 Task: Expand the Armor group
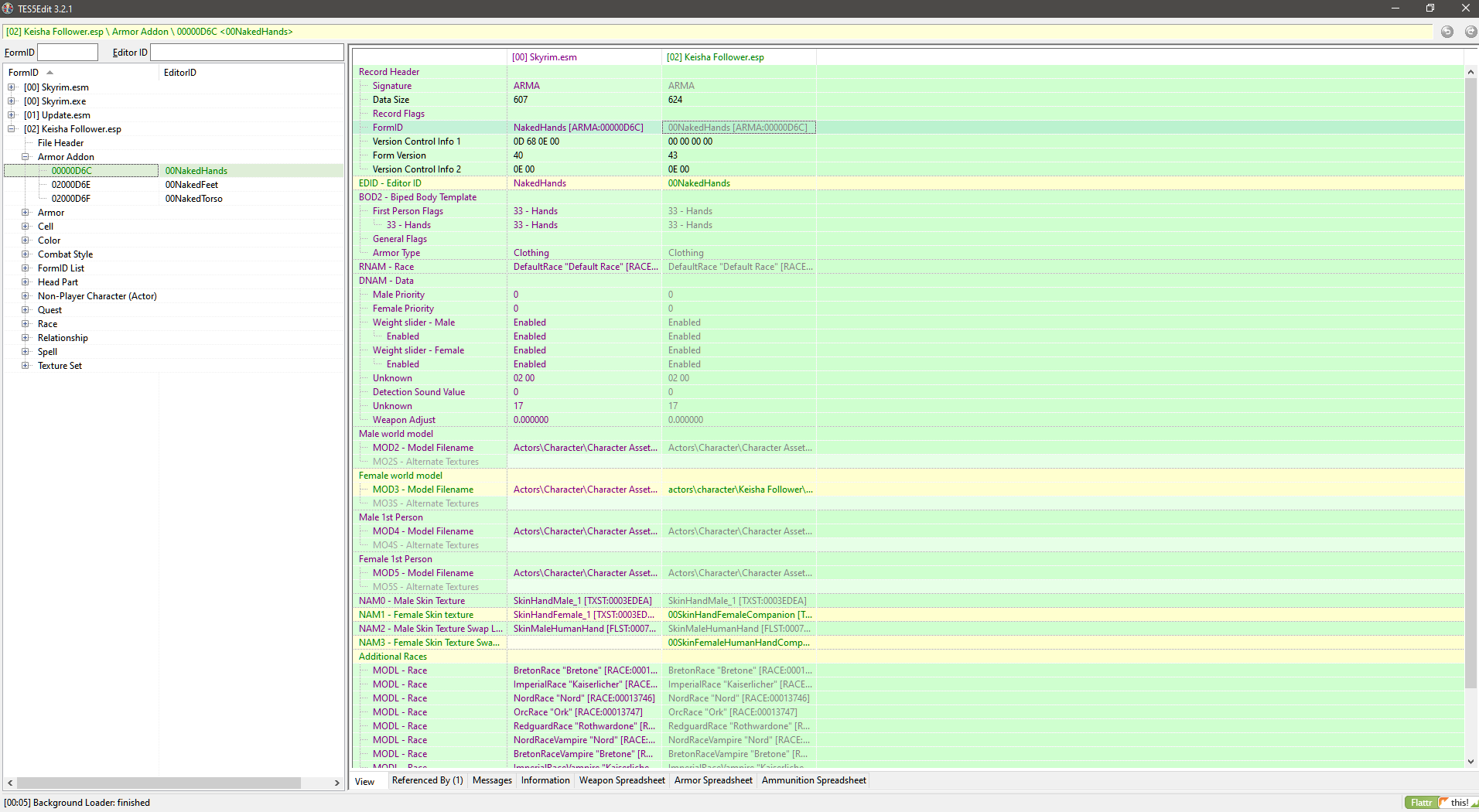(x=26, y=213)
